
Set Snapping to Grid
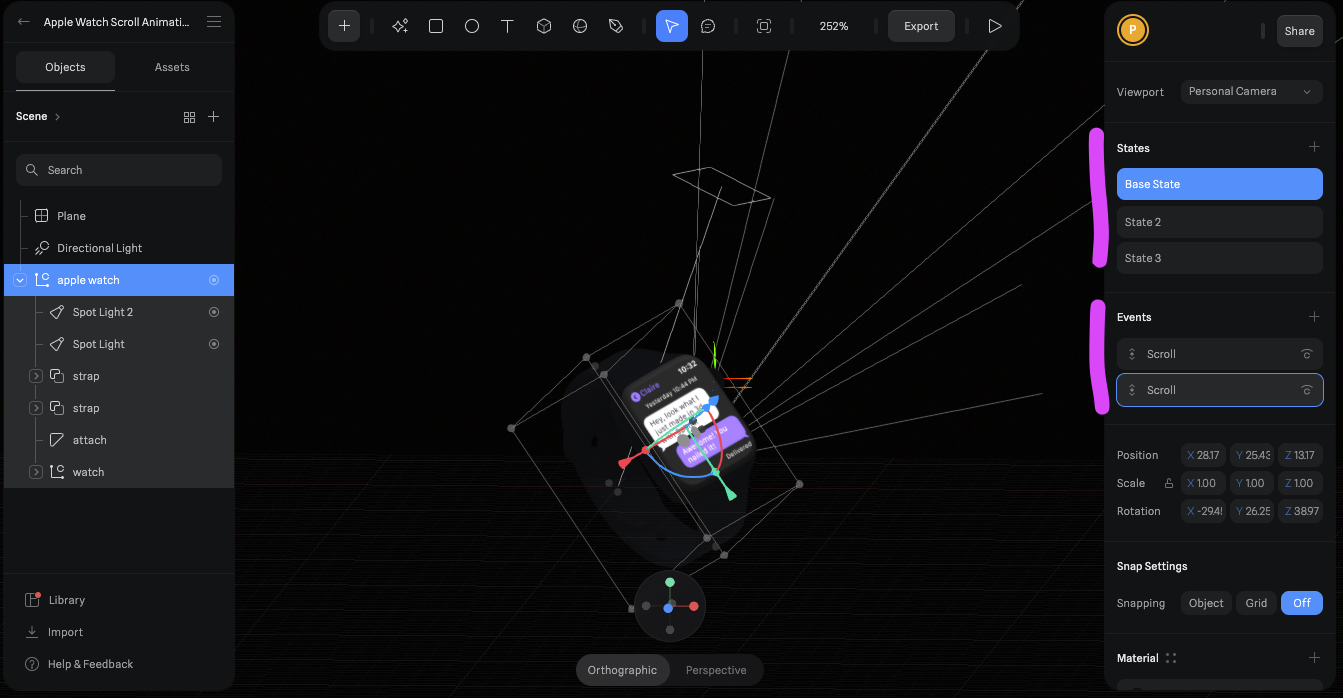tap(1256, 603)
